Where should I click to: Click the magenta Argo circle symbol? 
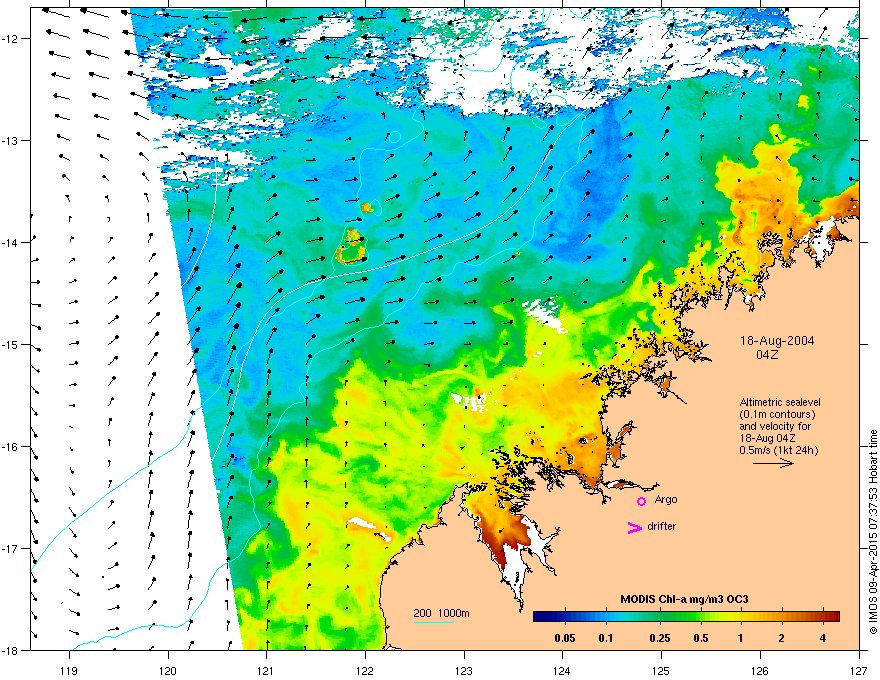click(641, 501)
